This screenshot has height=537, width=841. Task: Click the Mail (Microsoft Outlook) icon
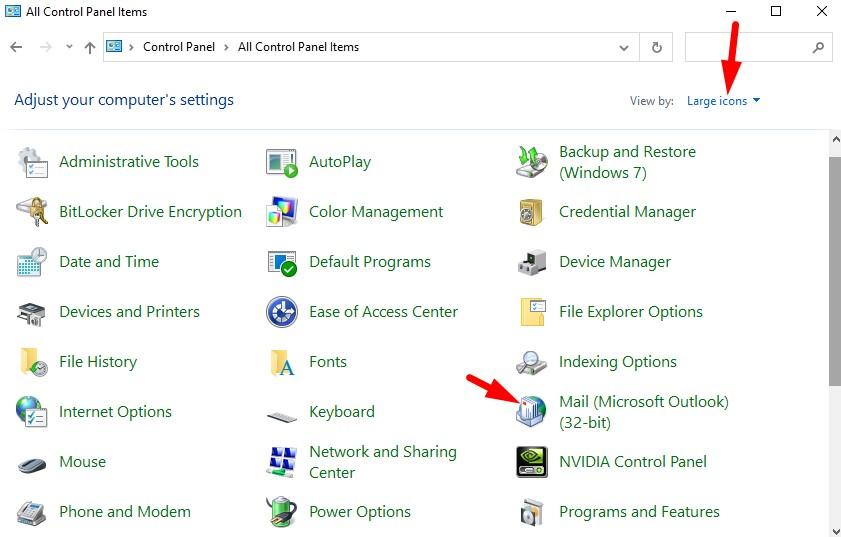[531, 411]
